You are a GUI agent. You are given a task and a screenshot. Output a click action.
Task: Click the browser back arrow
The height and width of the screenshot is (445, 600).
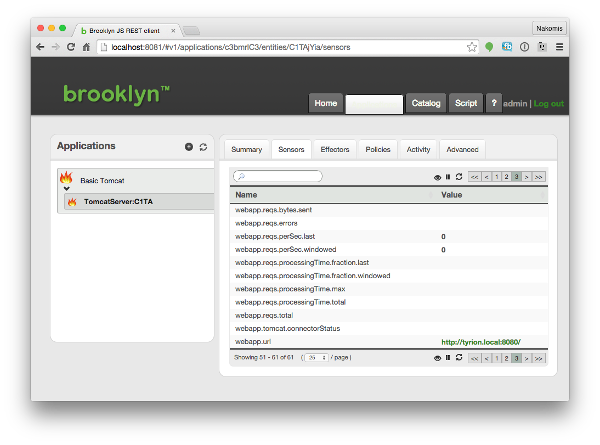coord(41,47)
